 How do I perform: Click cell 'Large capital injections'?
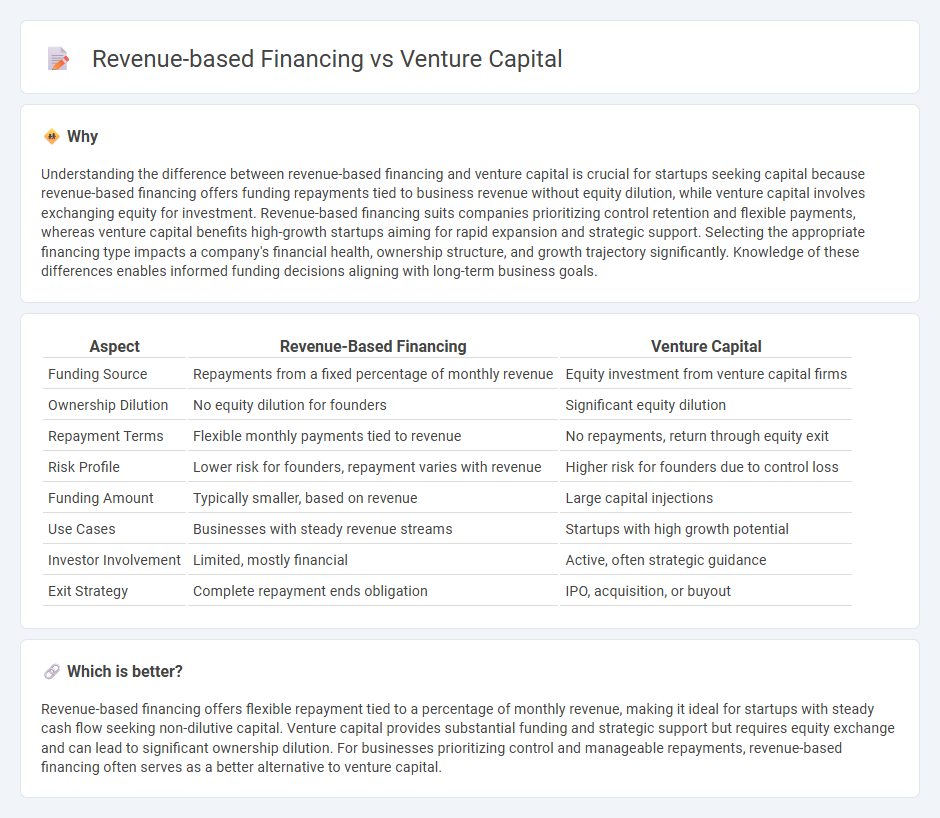(706, 498)
